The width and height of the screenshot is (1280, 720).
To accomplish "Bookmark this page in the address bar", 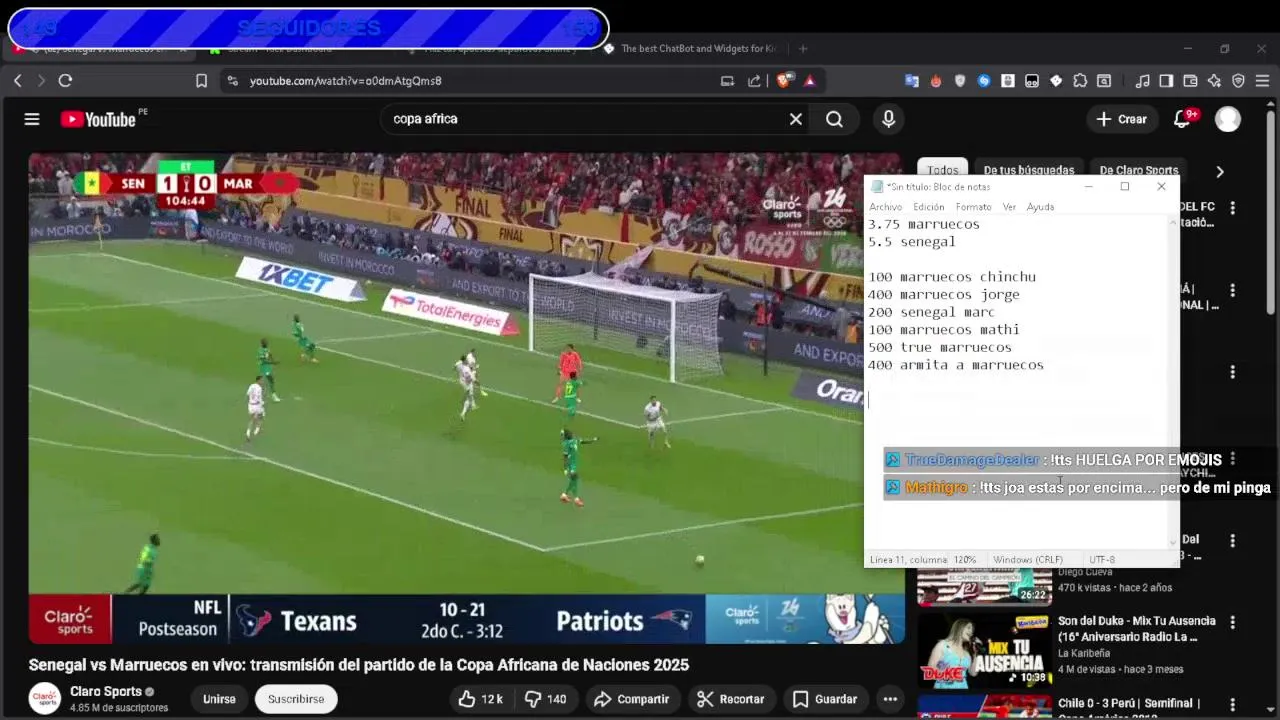I will (201, 81).
